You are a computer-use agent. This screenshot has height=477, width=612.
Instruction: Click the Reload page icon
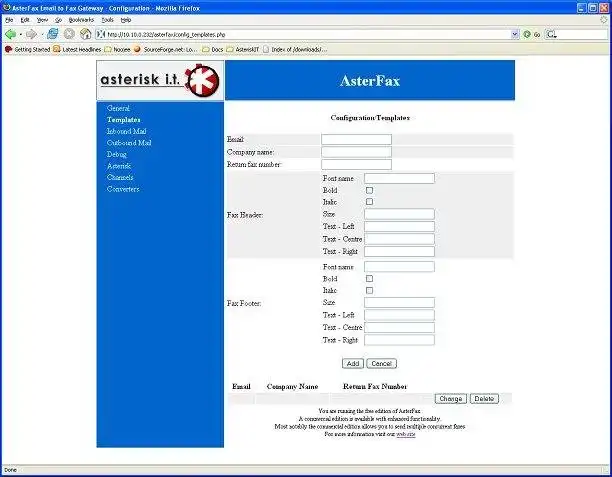(52, 34)
